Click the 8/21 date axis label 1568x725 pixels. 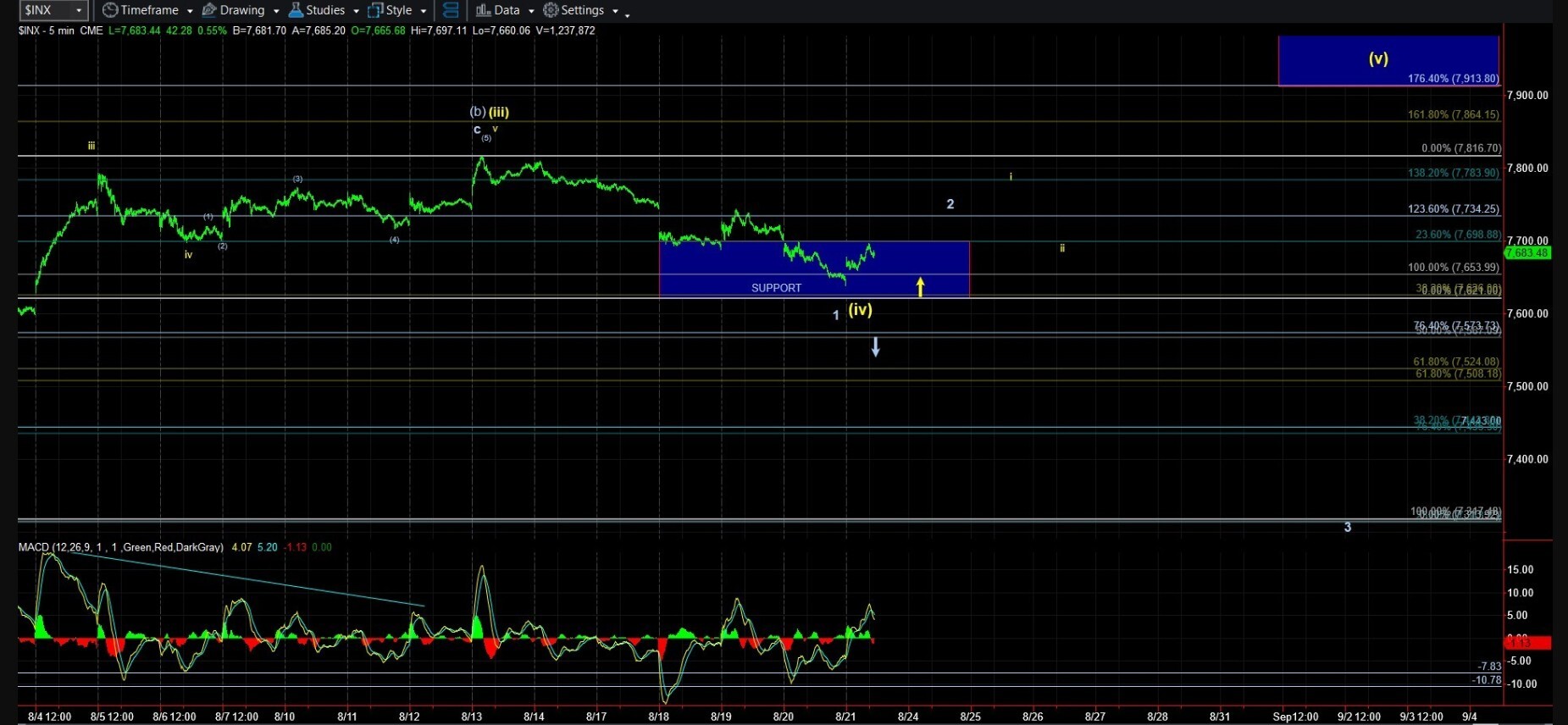pyautogui.click(x=845, y=717)
